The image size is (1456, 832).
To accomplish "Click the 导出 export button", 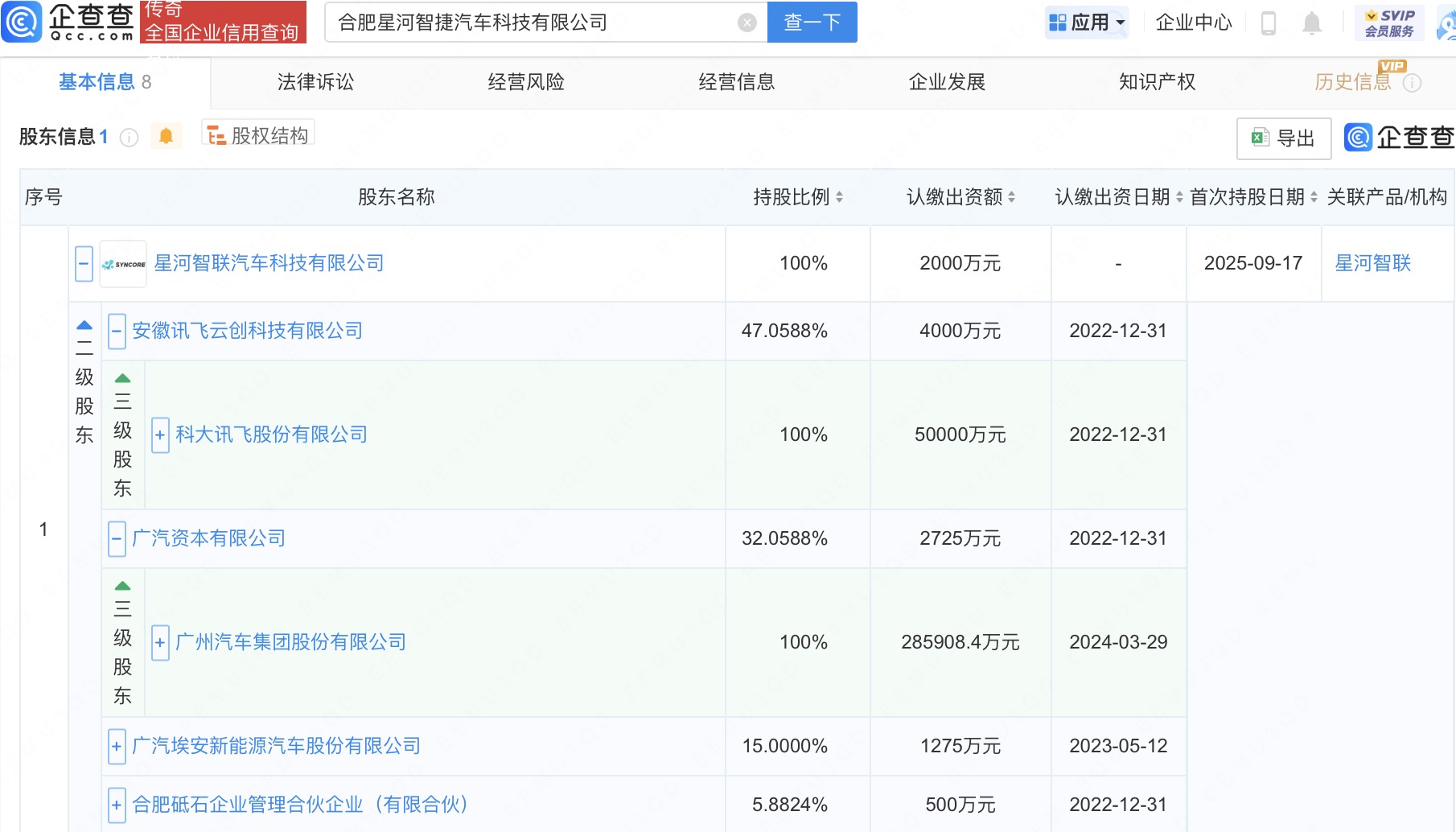I will click(x=1284, y=138).
